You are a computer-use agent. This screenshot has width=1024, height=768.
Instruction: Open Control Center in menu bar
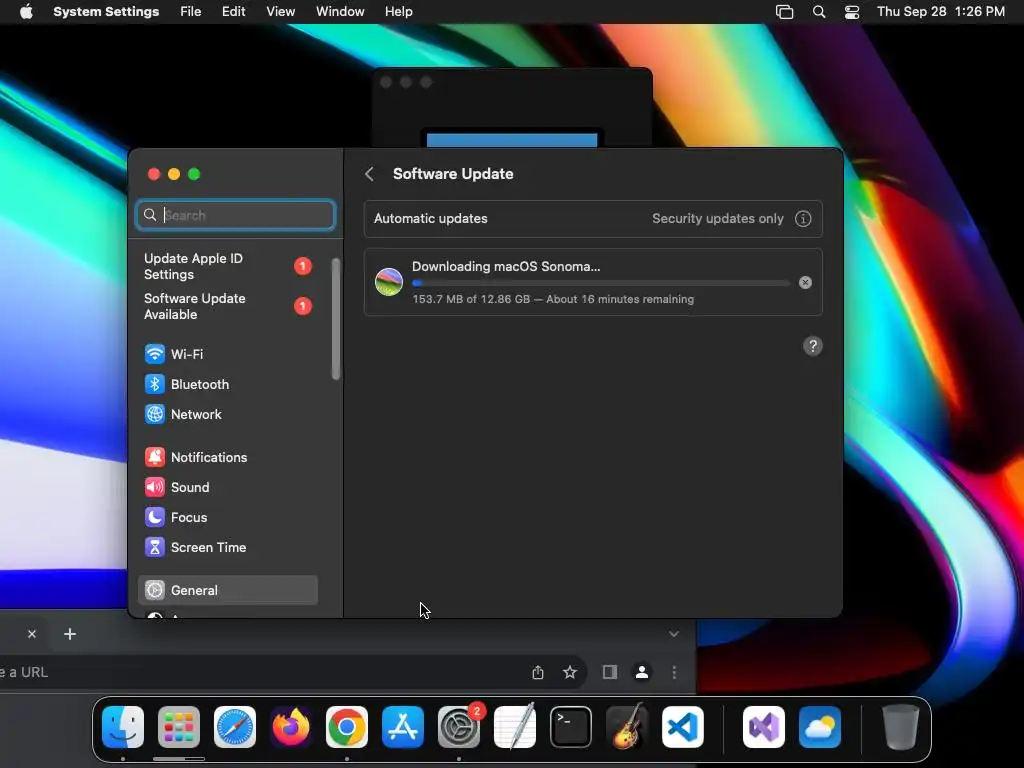852,12
